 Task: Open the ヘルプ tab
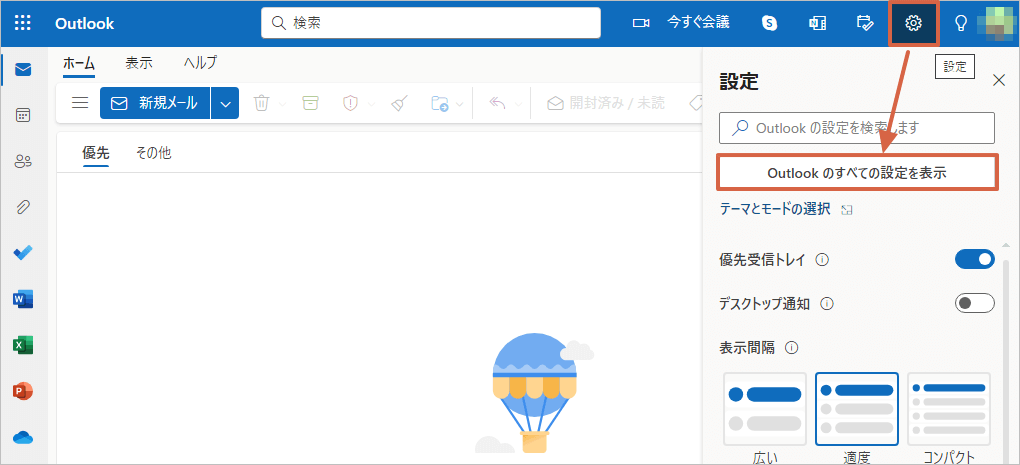[x=200, y=63]
